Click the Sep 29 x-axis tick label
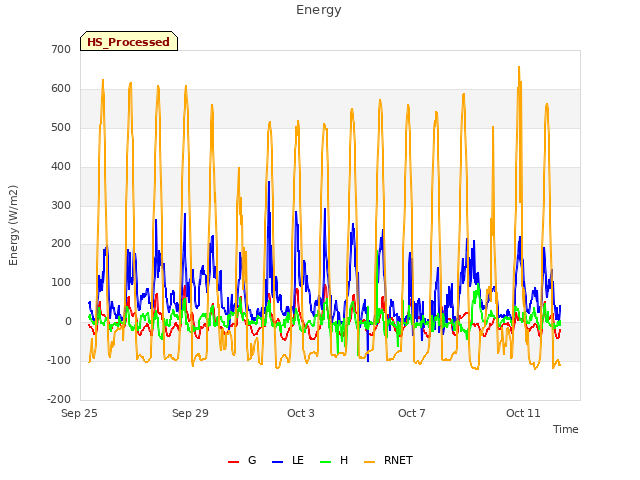The image size is (640, 480). 190,413
